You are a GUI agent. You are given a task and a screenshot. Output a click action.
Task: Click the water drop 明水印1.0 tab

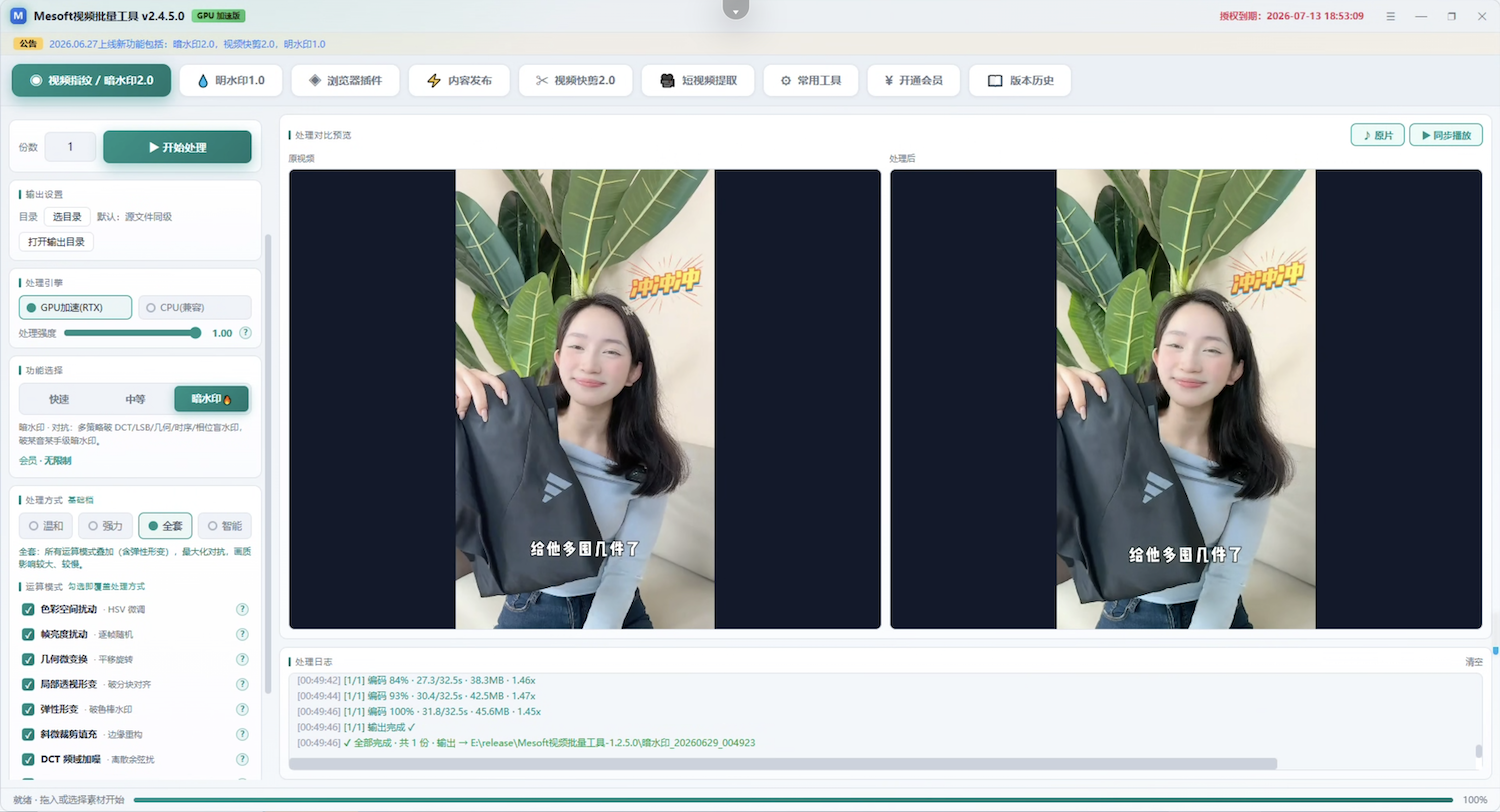coord(231,80)
